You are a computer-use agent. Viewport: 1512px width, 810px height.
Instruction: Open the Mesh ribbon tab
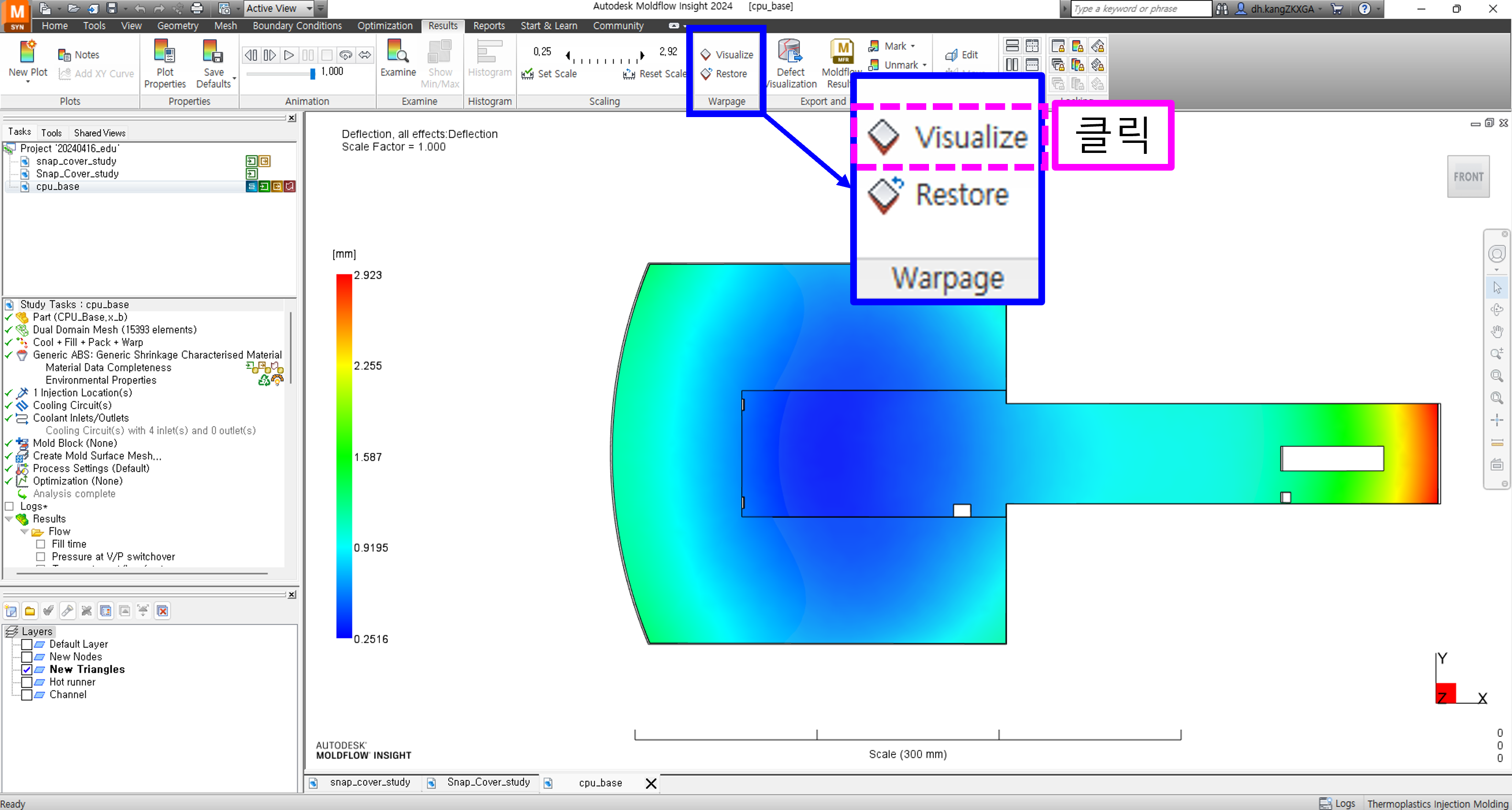(x=226, y=26)
